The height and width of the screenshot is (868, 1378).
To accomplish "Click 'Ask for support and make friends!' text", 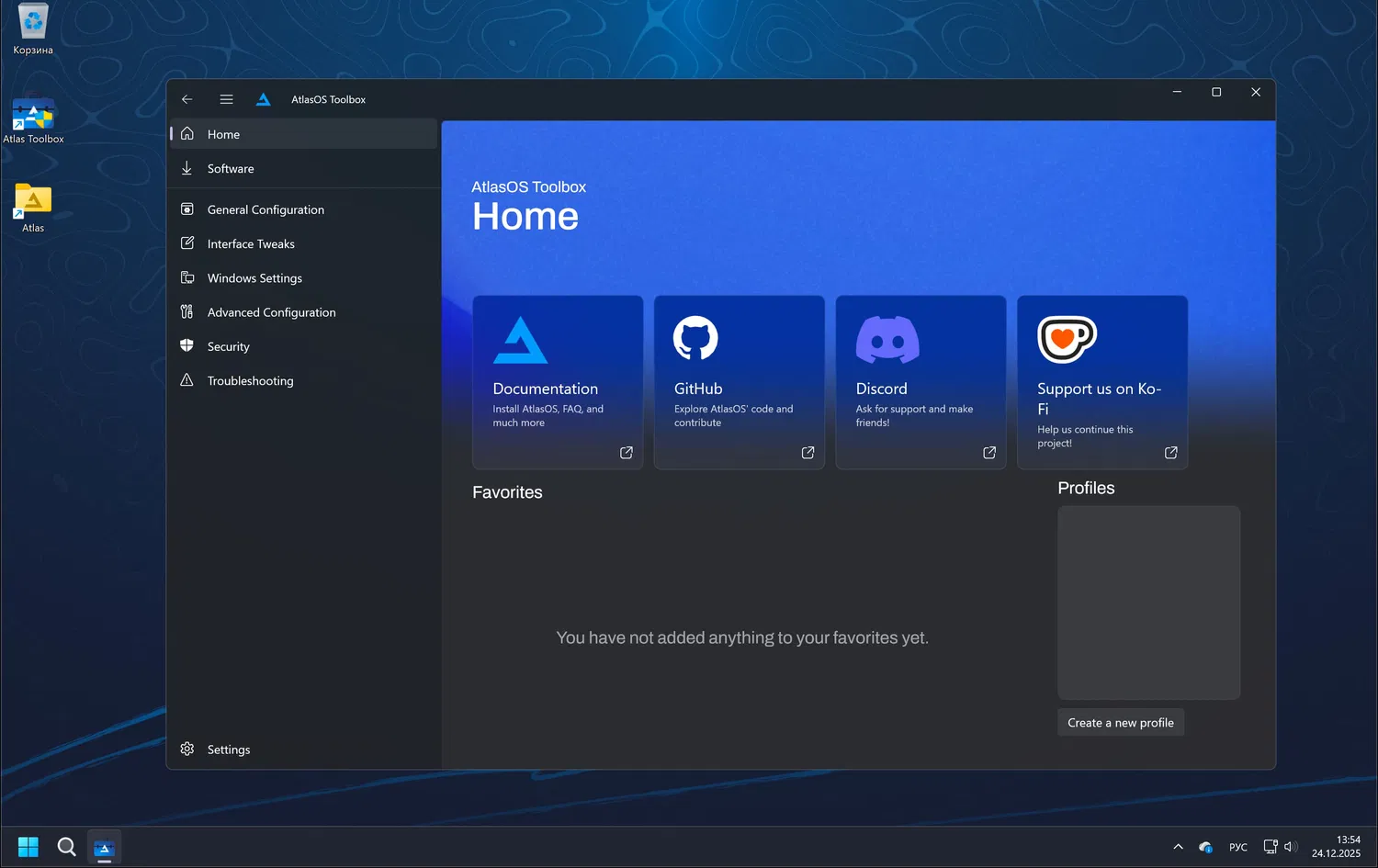I will [x=914, y=416].
